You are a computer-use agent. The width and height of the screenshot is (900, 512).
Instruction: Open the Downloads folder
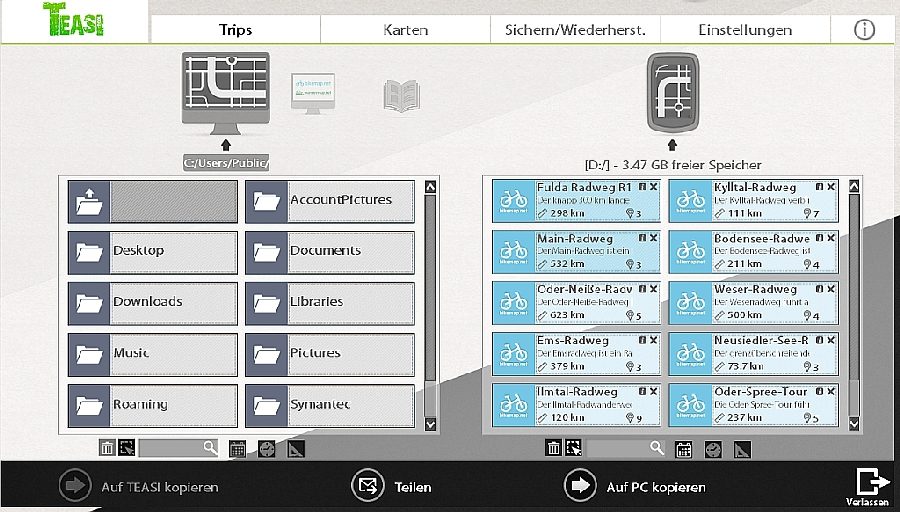tap(152, 304)
